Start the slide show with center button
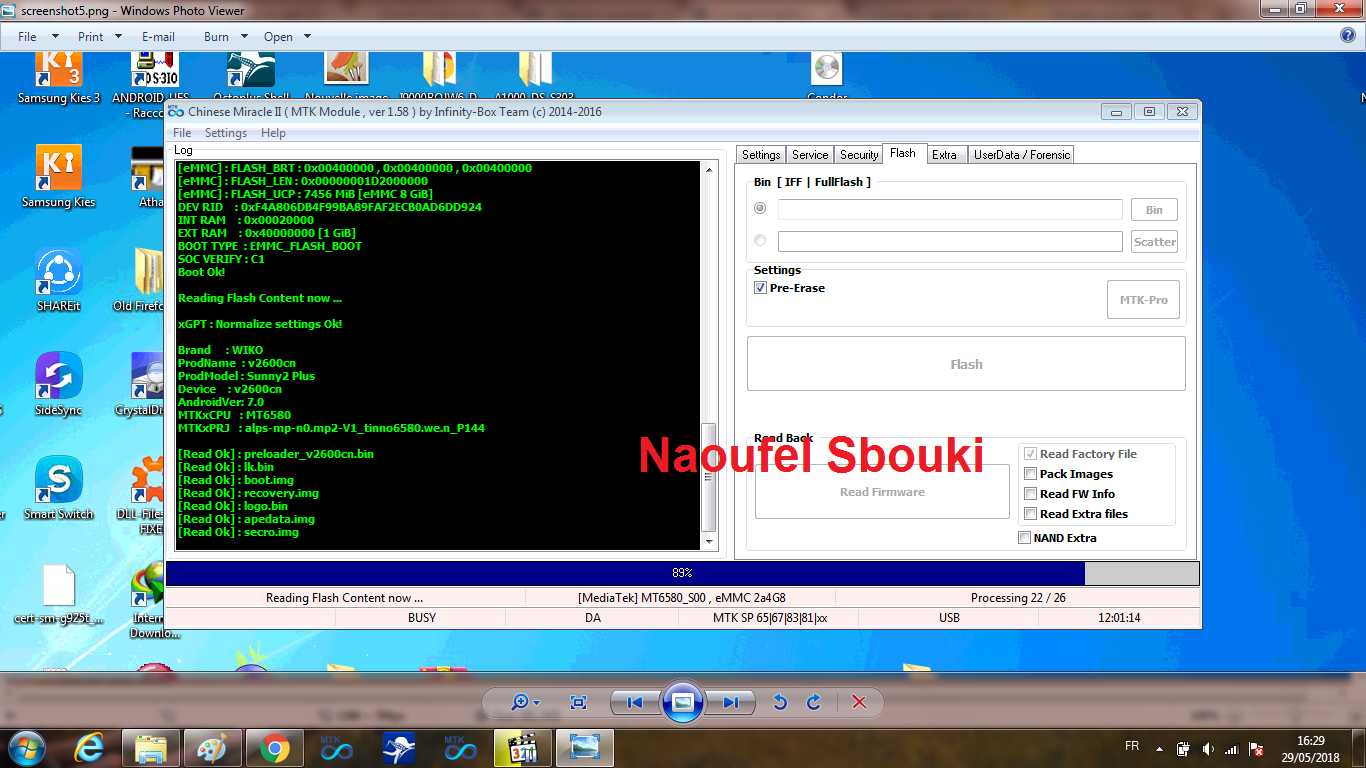The image size is (1366, 768). 682,702
